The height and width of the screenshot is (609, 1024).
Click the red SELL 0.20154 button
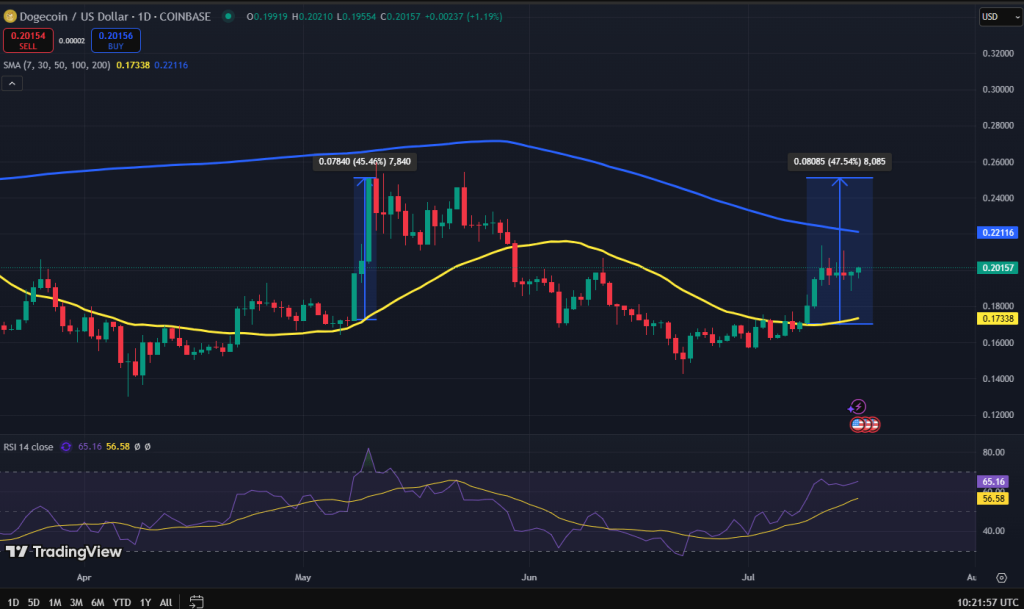(x=28, y=40)
